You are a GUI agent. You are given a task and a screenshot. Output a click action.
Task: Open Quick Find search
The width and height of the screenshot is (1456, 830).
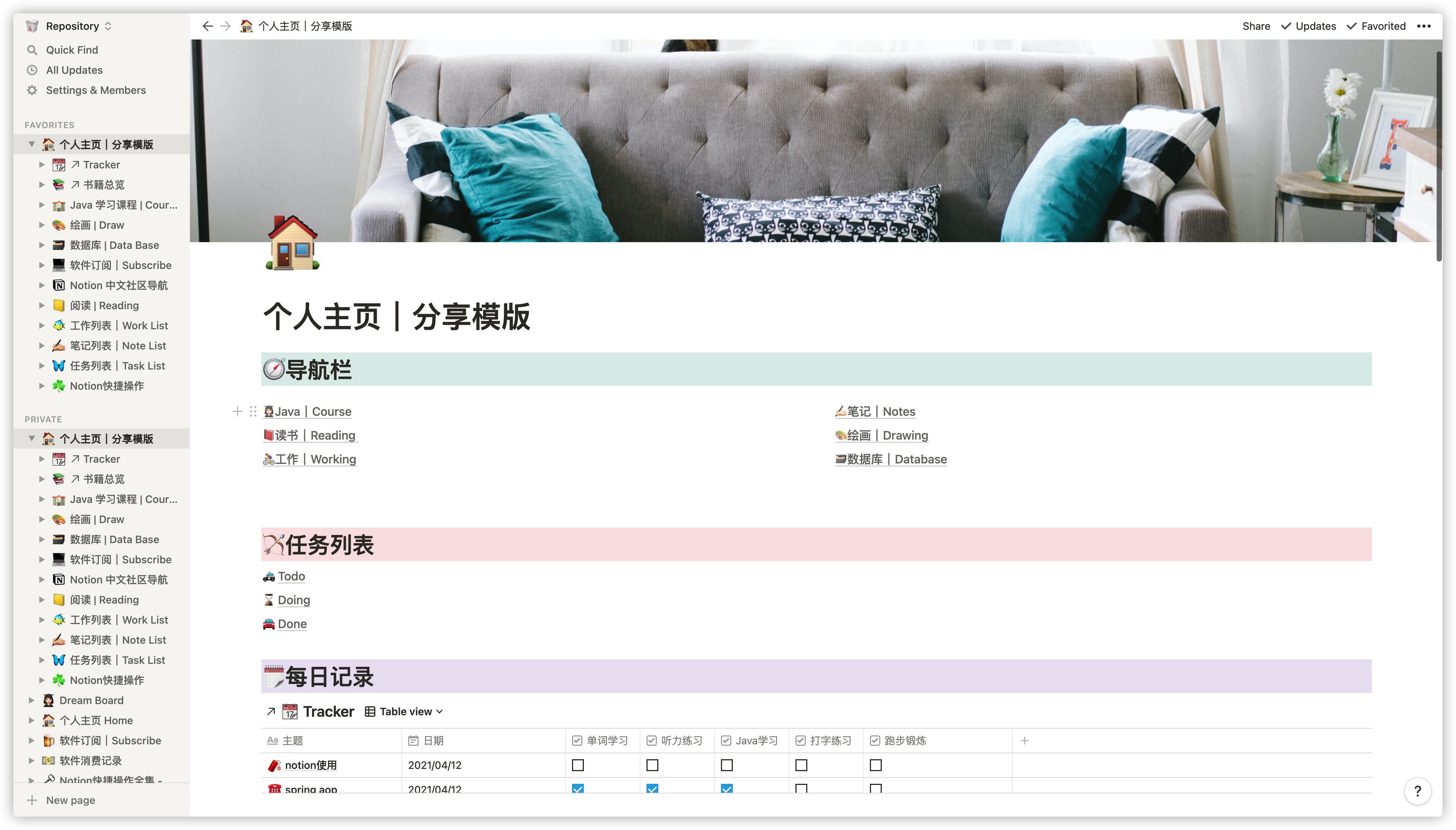[72, 50]
